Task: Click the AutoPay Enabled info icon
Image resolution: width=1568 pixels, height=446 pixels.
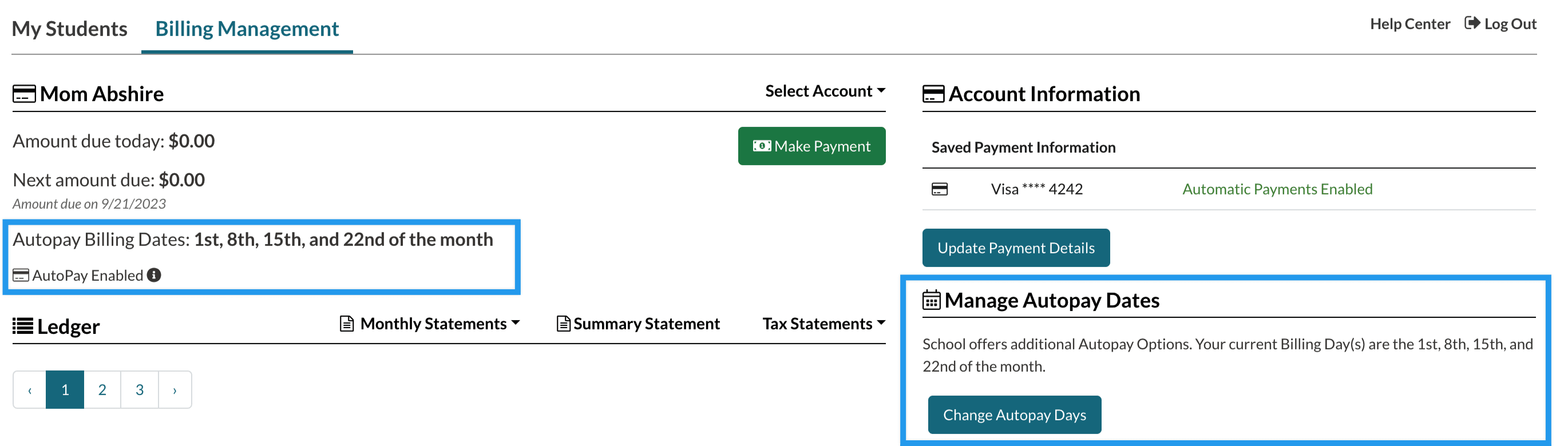Action: pyautogui.click(x=154, y=275)
